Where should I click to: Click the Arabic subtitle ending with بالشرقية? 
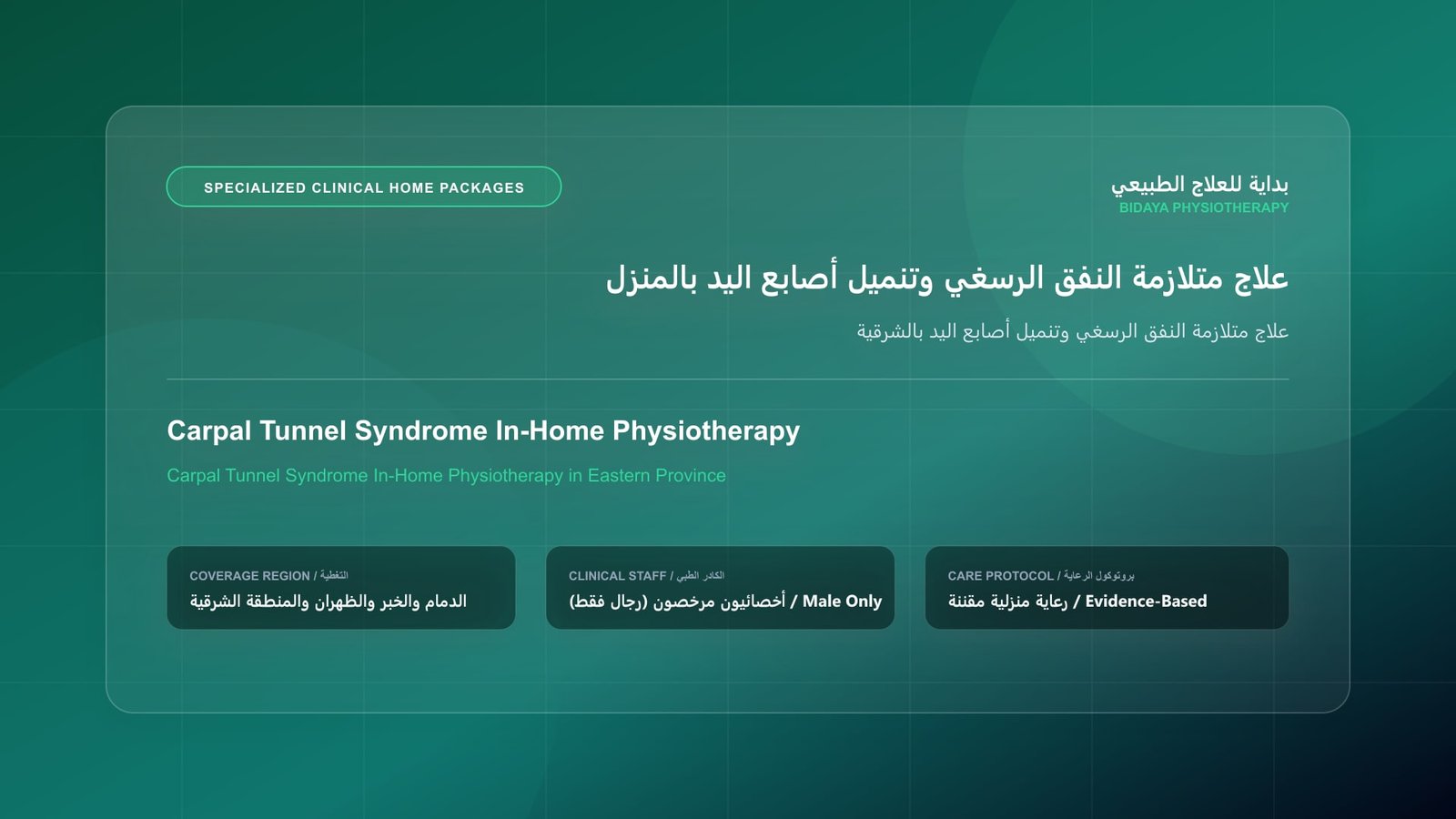[1073, 331]
